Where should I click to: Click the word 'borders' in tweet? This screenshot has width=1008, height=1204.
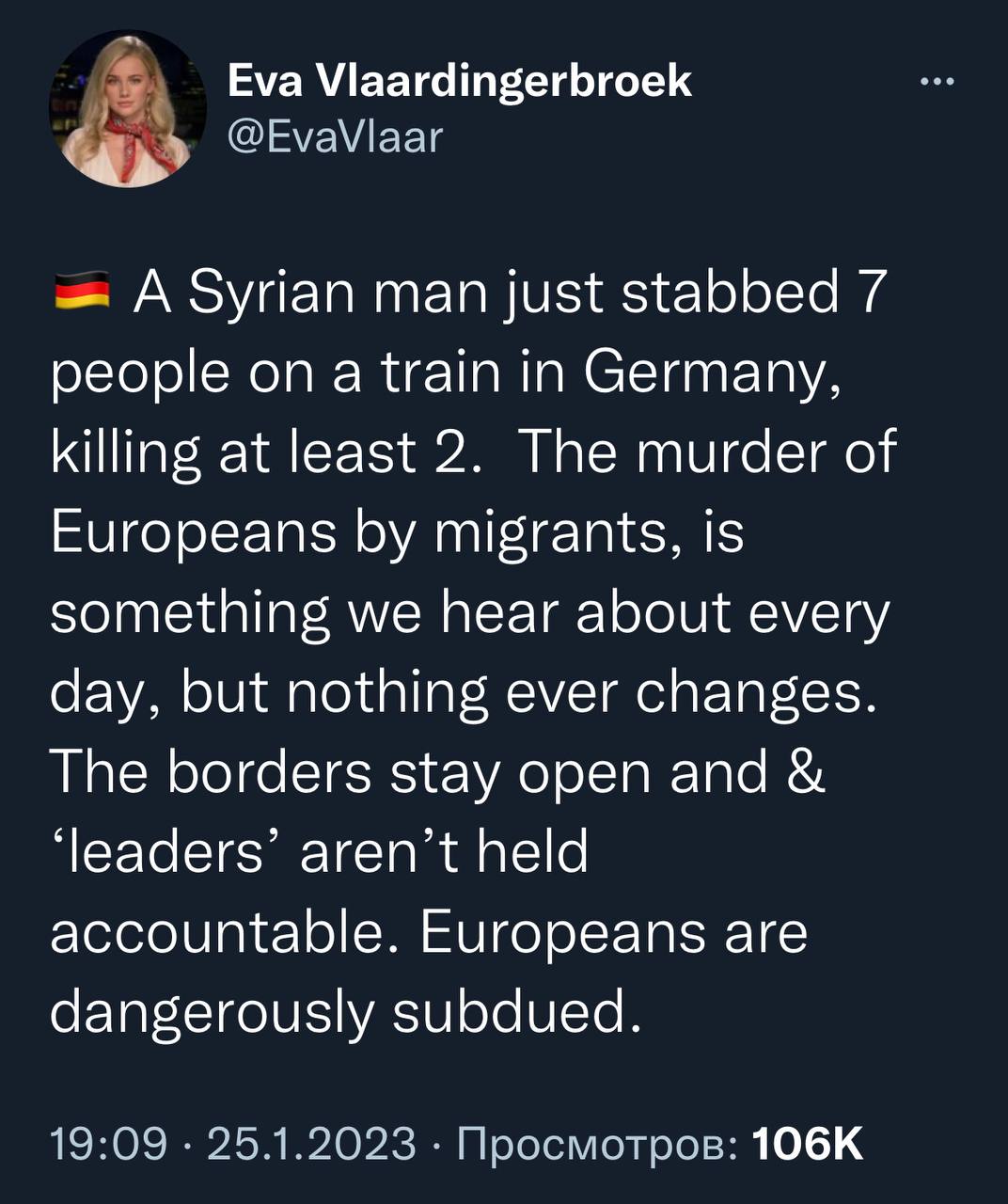pos(271,773)
